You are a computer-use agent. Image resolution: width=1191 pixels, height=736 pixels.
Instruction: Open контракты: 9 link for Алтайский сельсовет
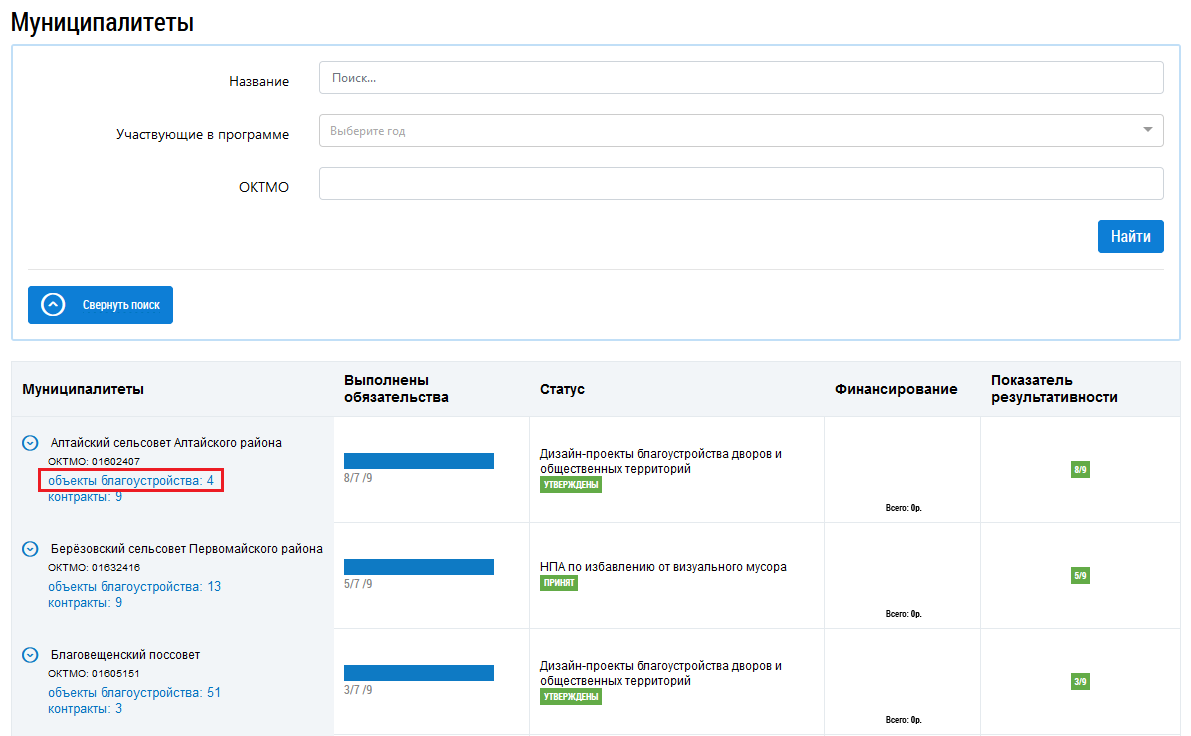(85, 497)
